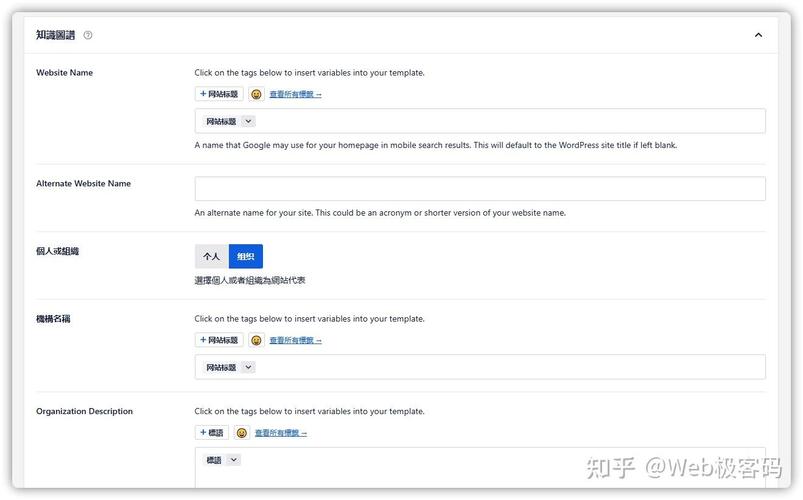Screen dimensions: 803x500
Task: Select the 组织 option
Action: pos(246,256)
